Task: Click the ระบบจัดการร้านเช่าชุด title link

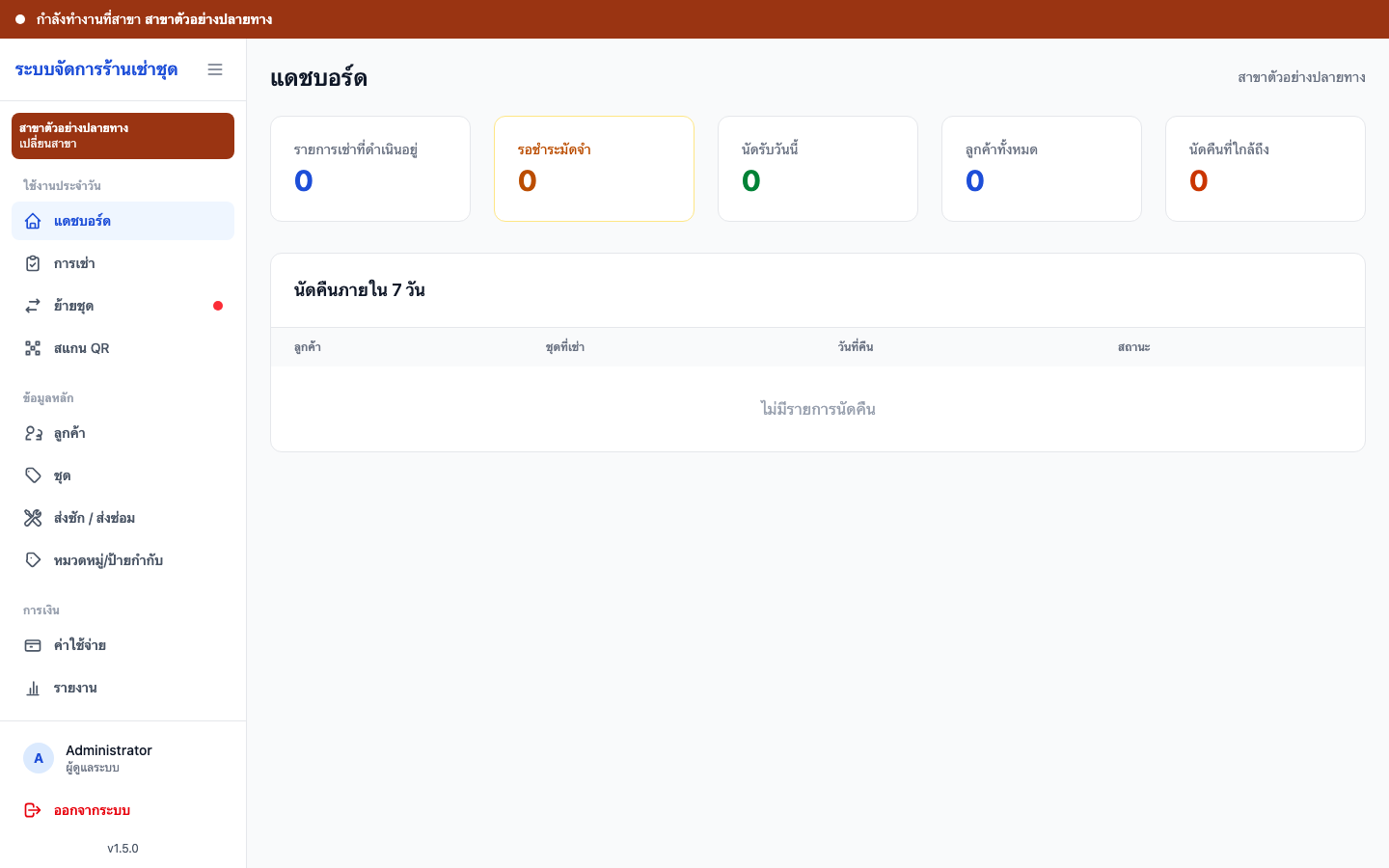Action: (96, 69)
